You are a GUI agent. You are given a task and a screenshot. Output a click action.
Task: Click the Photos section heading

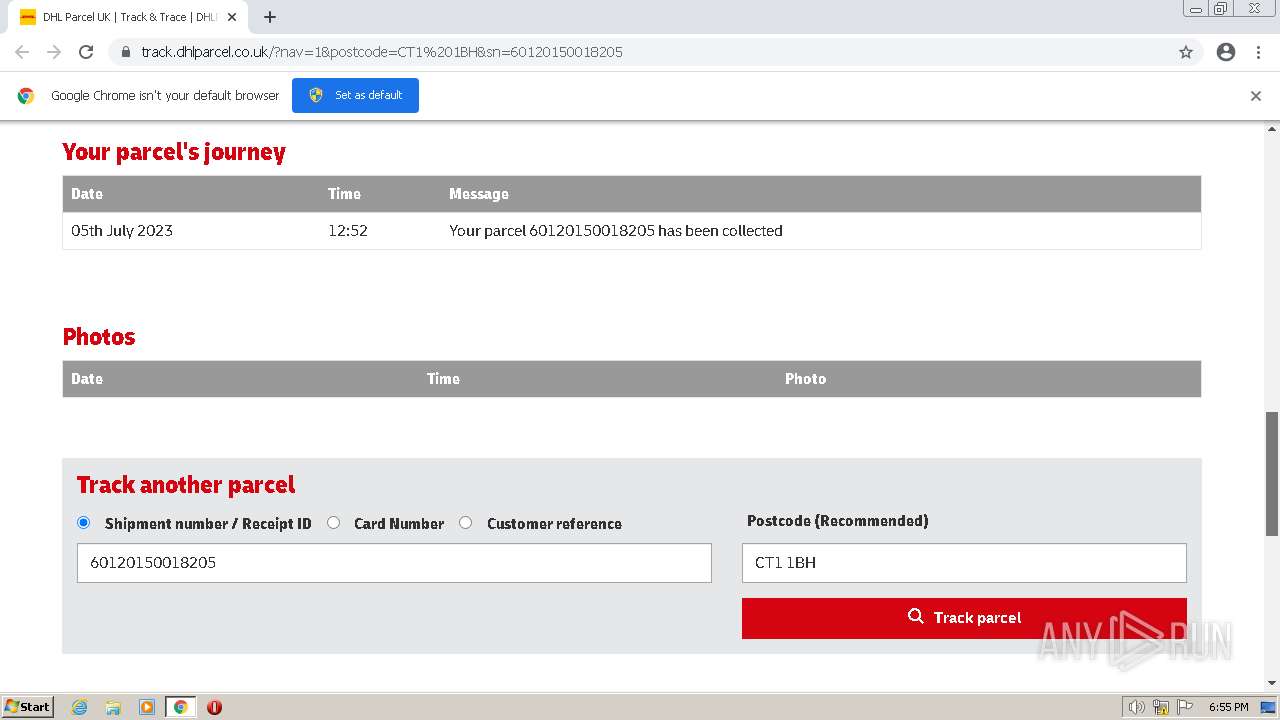[99, 337]
